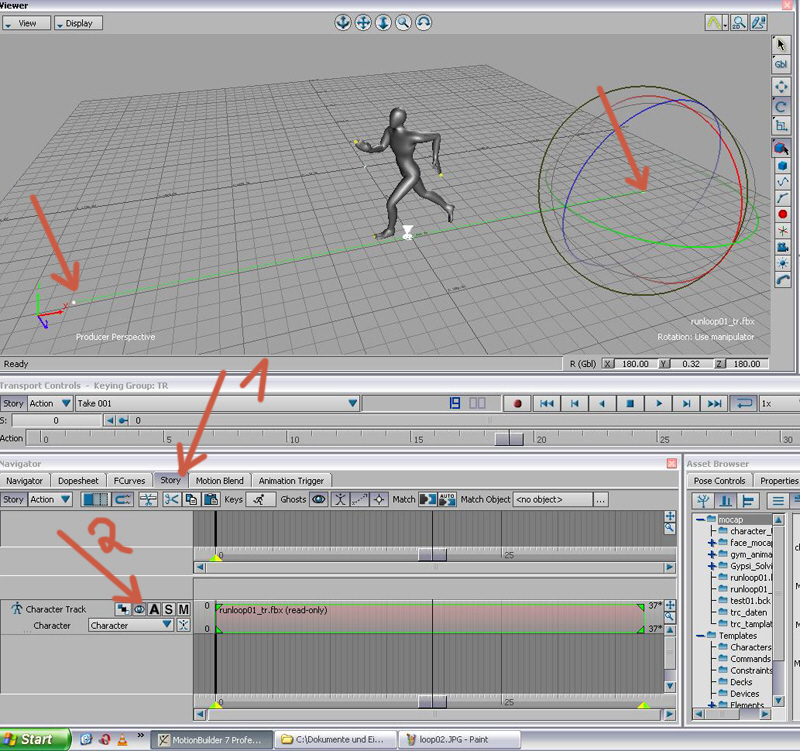Image resolution: width=800 pixels, height=751 pixels.
Task: Open the Take 001 dropdown
Action: (x=352, y=403)
